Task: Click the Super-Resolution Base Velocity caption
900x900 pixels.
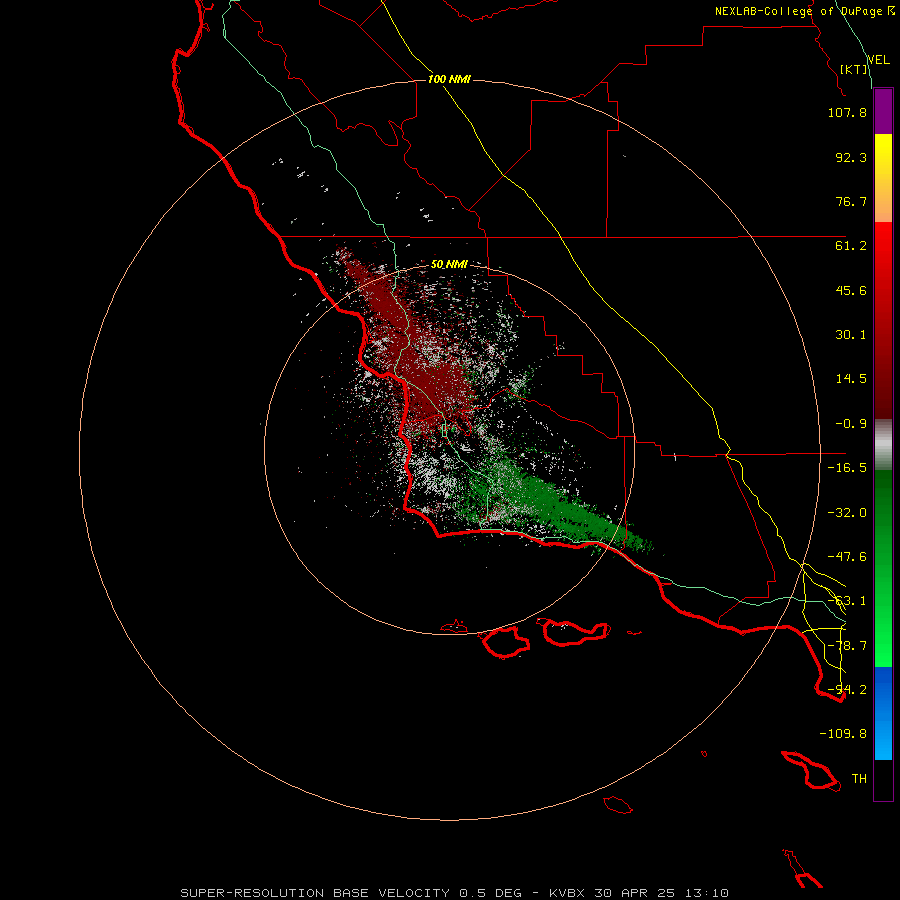Action: [455, 893]
